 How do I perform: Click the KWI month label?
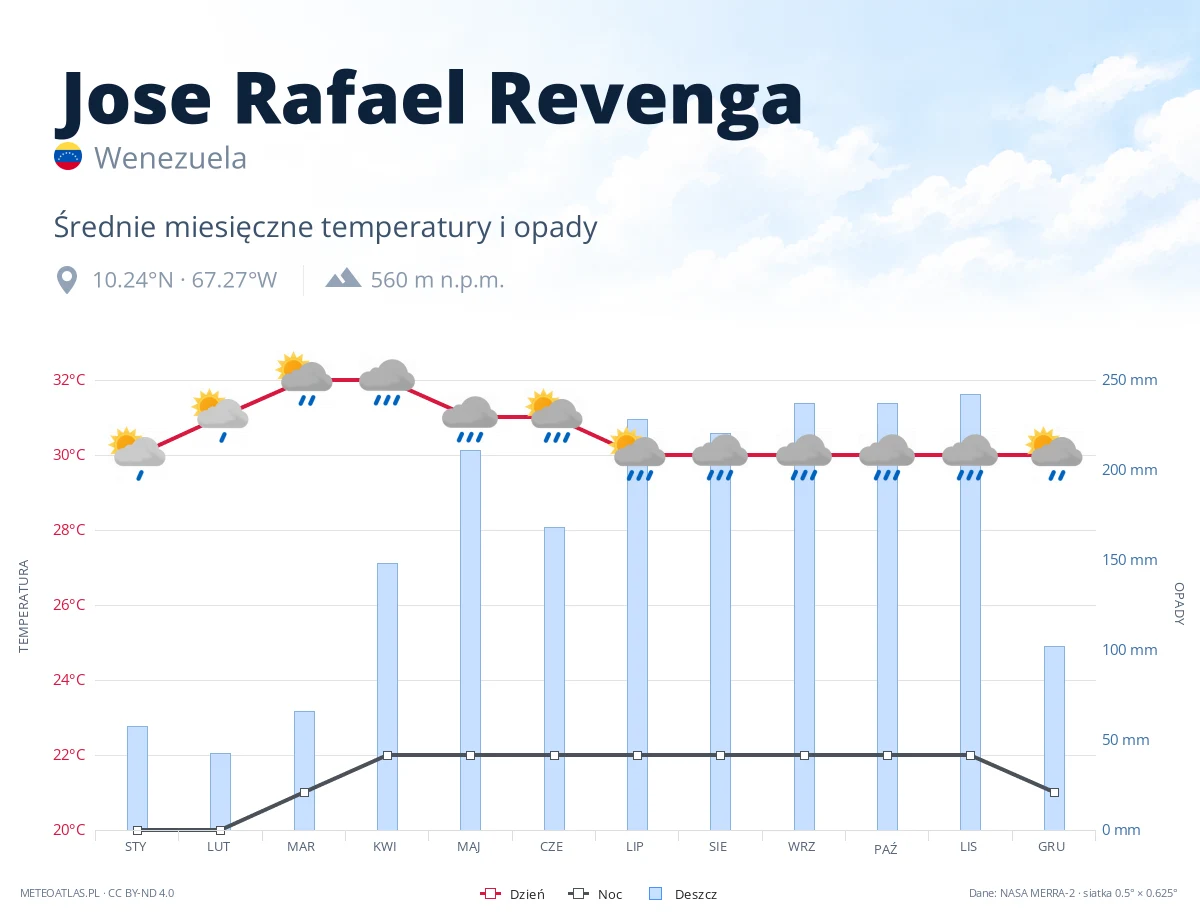click(385, 846)
